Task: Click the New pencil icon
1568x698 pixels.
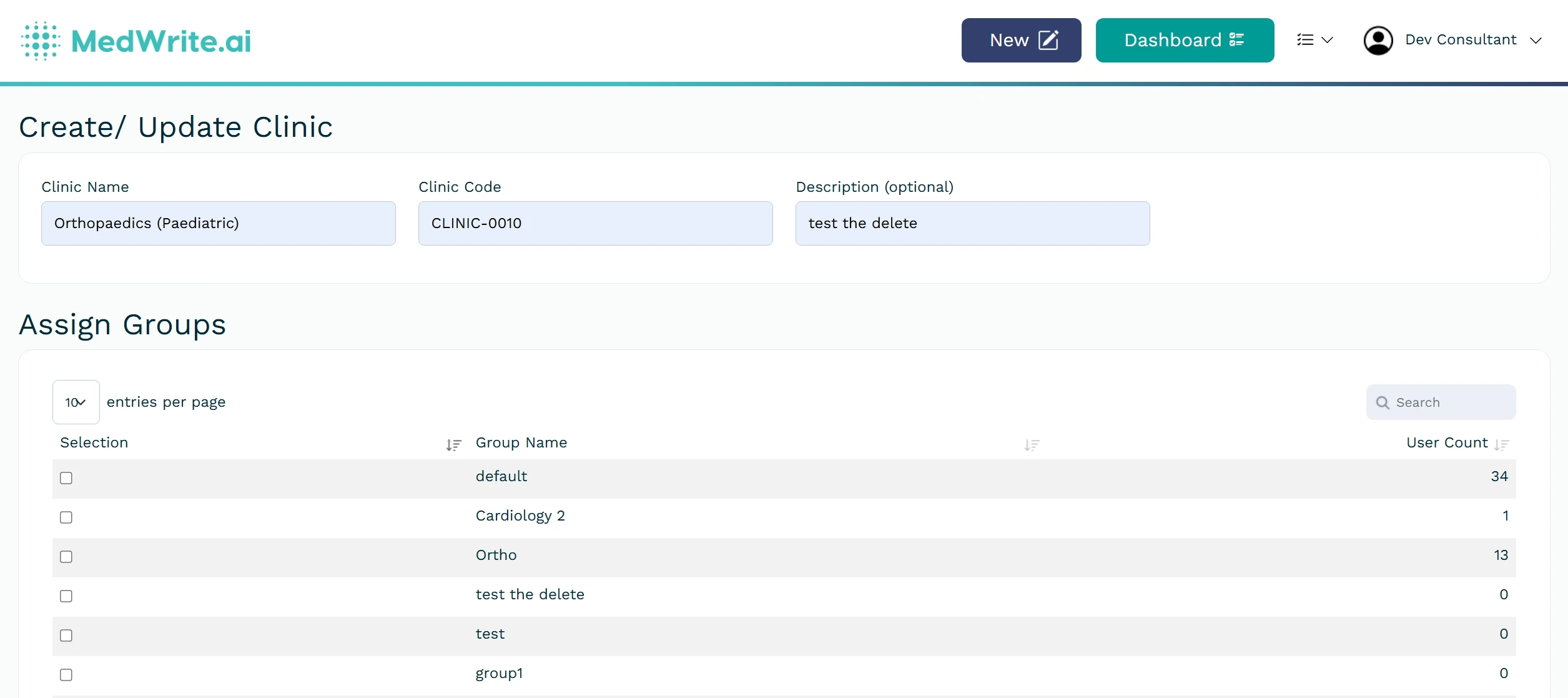Action: click(1048, 39)
